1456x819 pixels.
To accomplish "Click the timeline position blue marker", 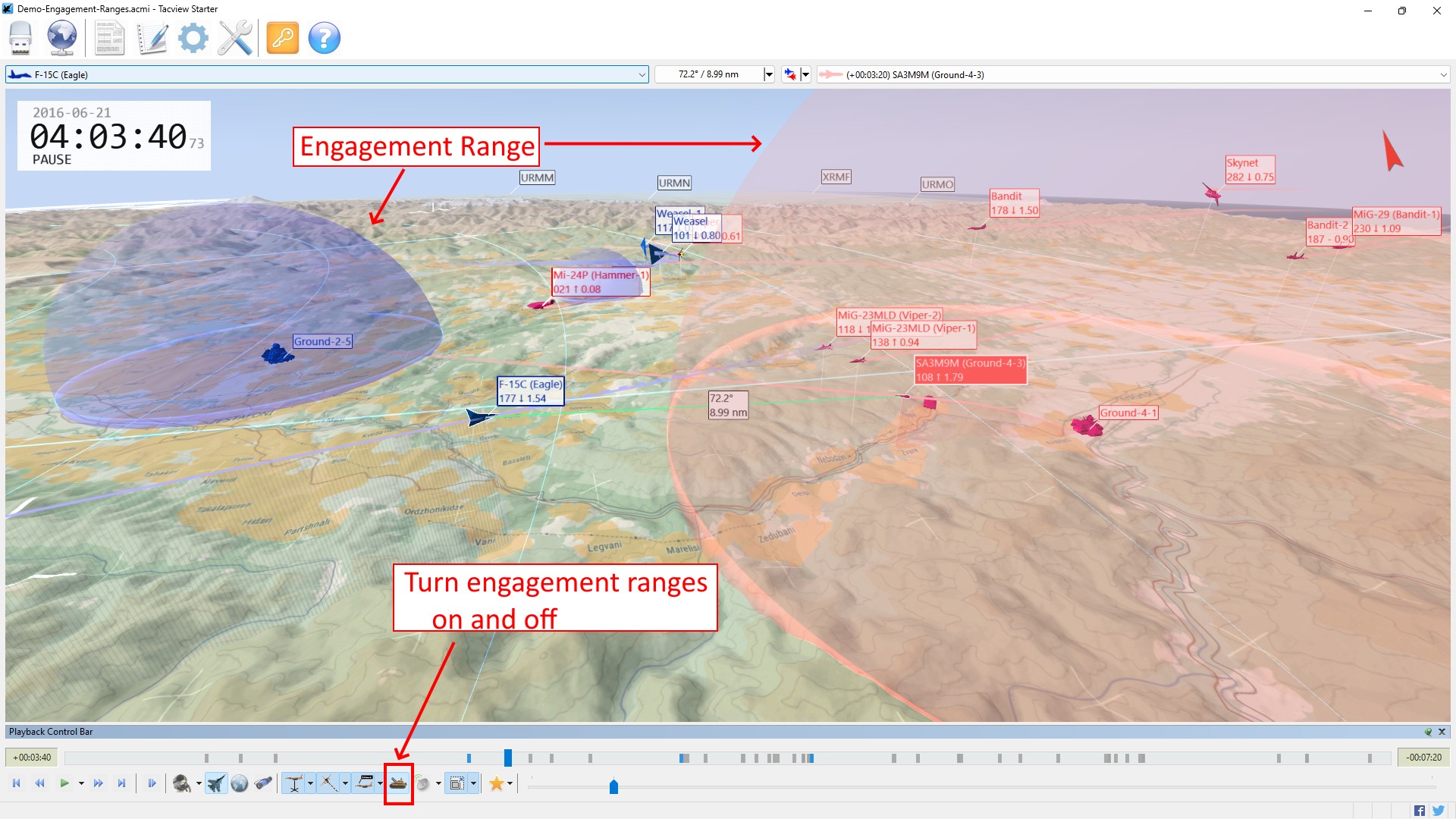I will point(508,758).
